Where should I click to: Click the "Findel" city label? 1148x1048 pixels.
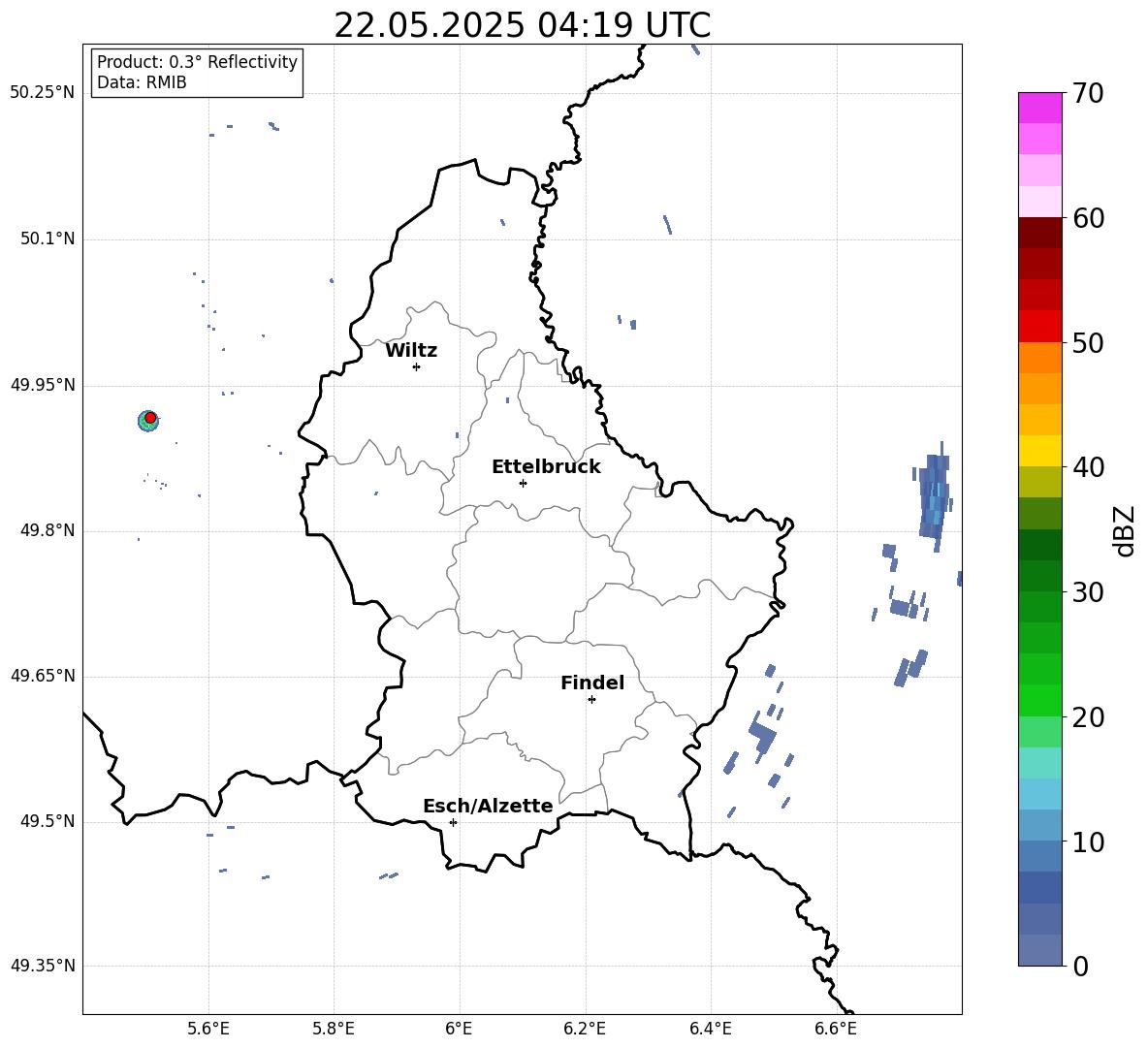592,683
